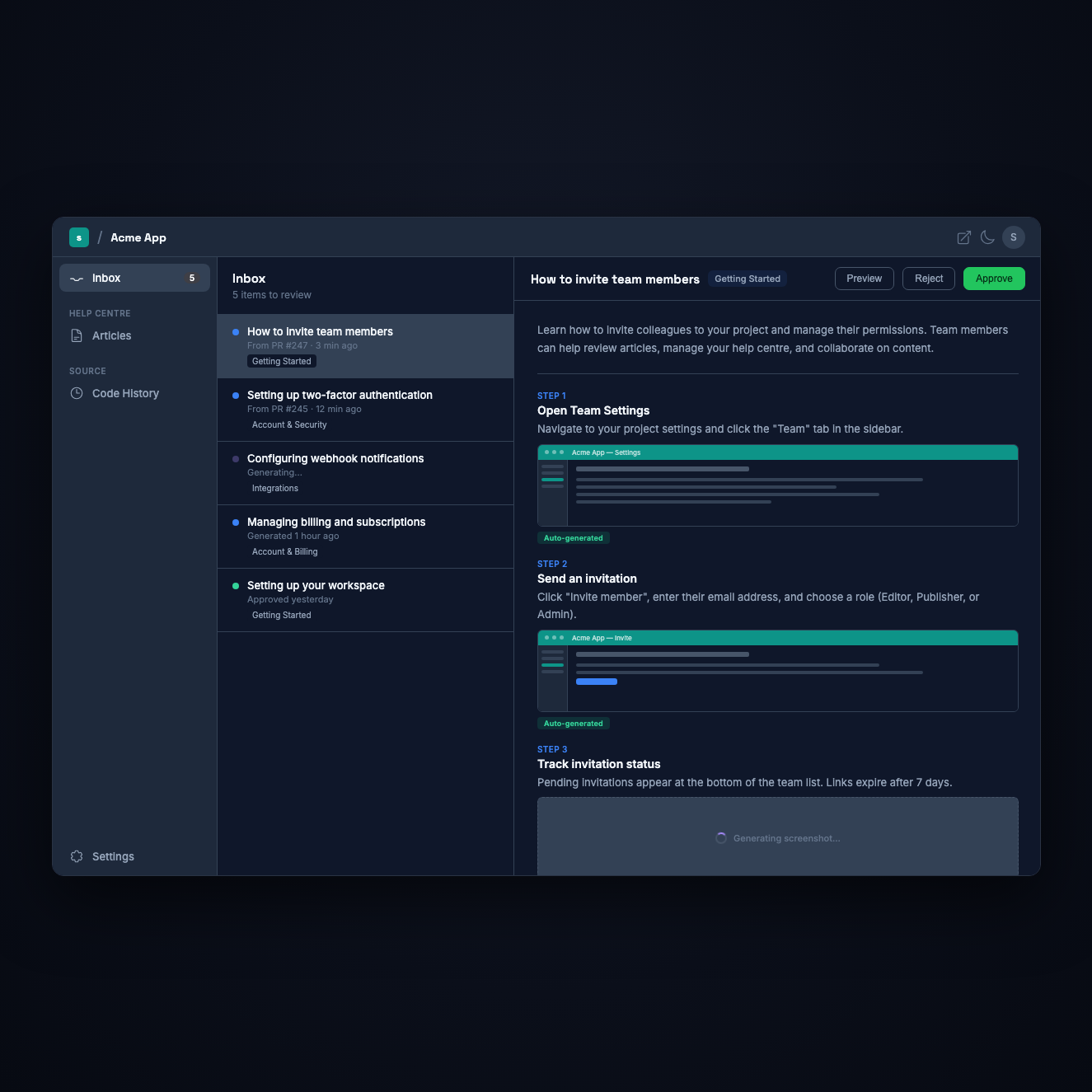Screen dimensions: 1092x1092
Task: Approve the article
Action: [x=994, y=279]
